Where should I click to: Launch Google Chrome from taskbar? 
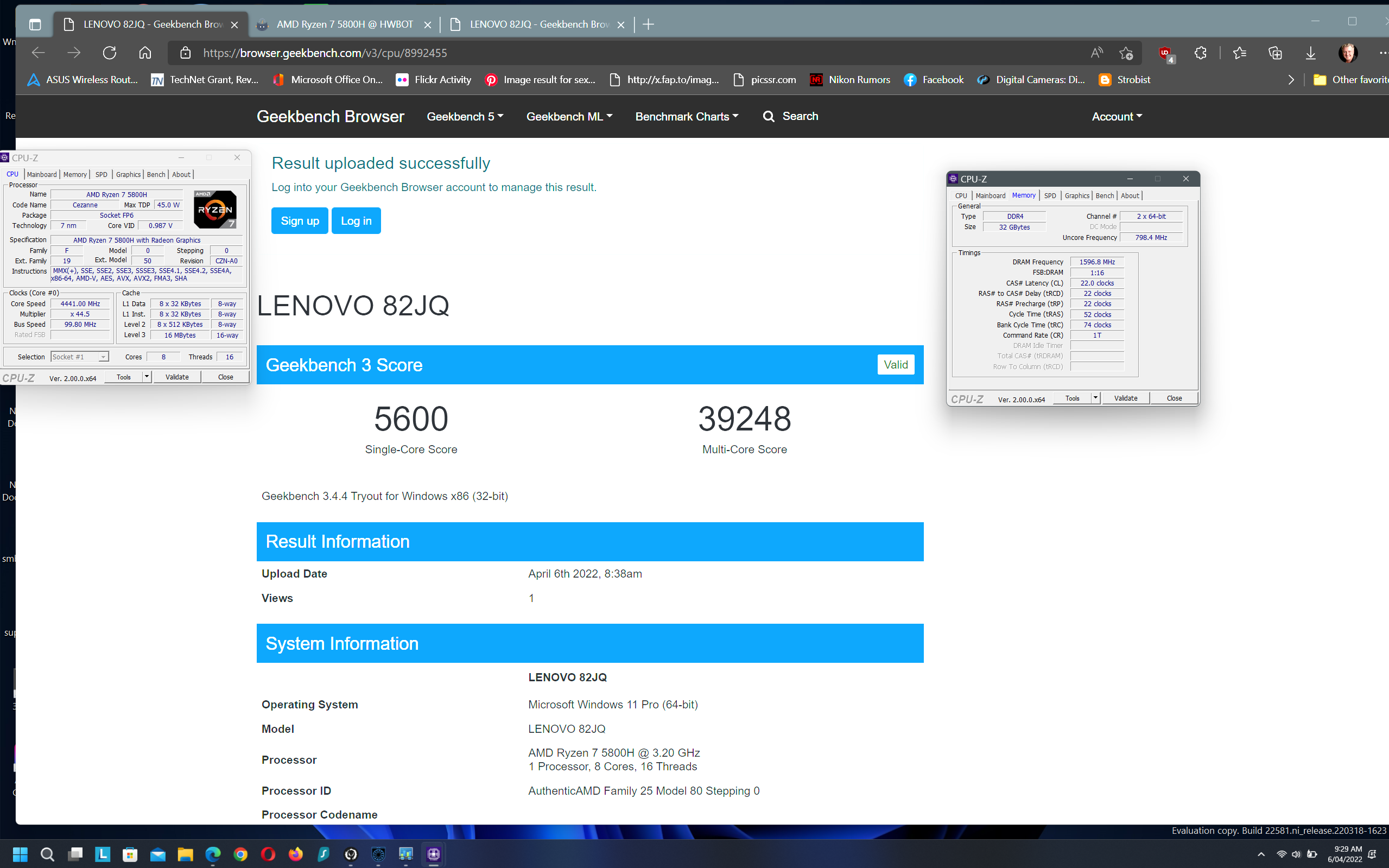240,854
